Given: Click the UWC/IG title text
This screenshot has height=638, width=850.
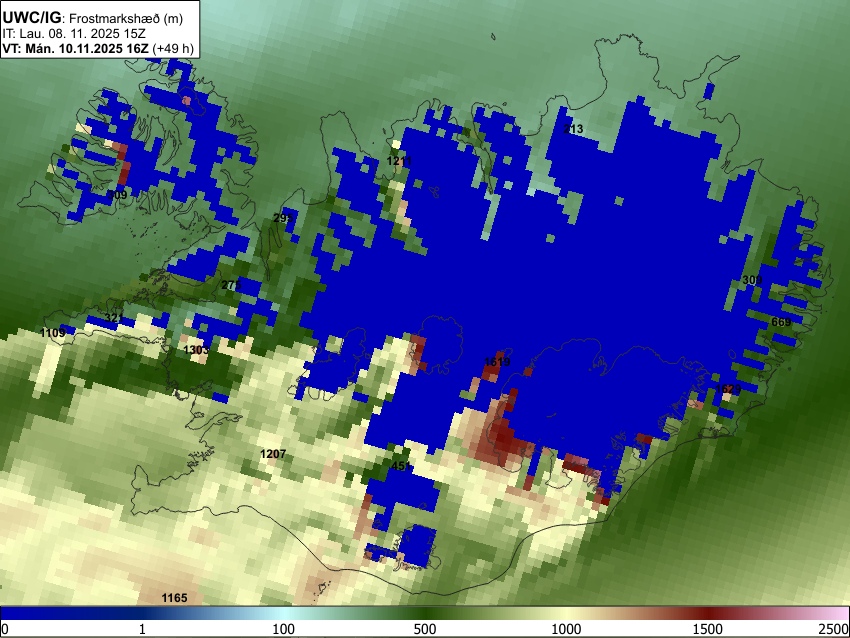Looking at the screenshot, I should 31,18.
